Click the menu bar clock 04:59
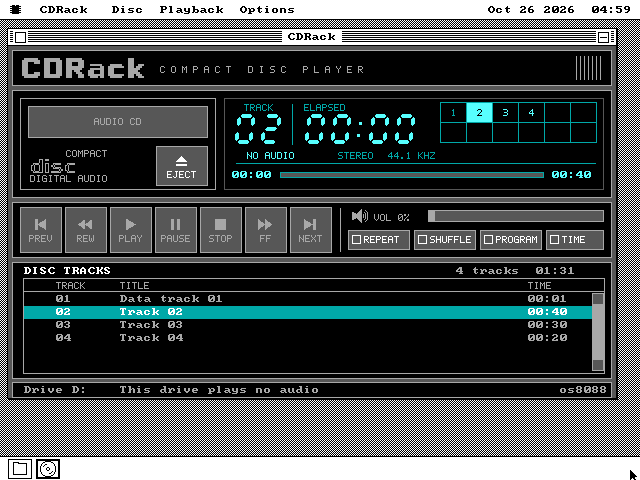This screenshot has height=480, width=640. 611,9
